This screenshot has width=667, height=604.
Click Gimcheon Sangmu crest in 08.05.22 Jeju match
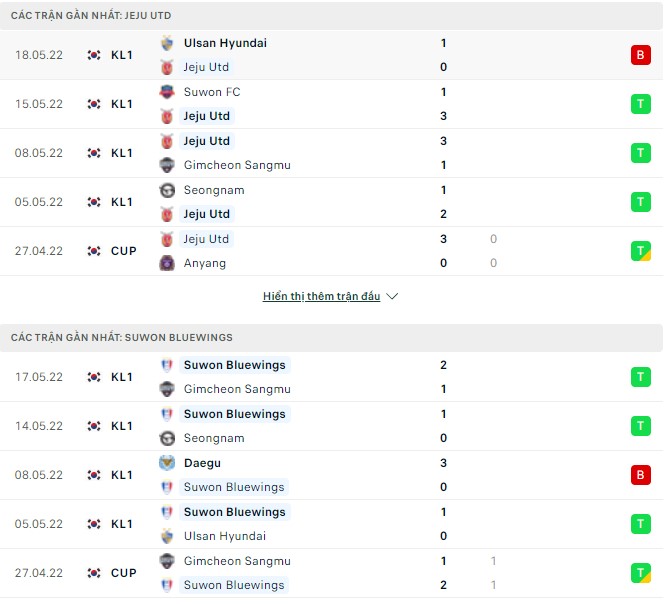[167, 165]
